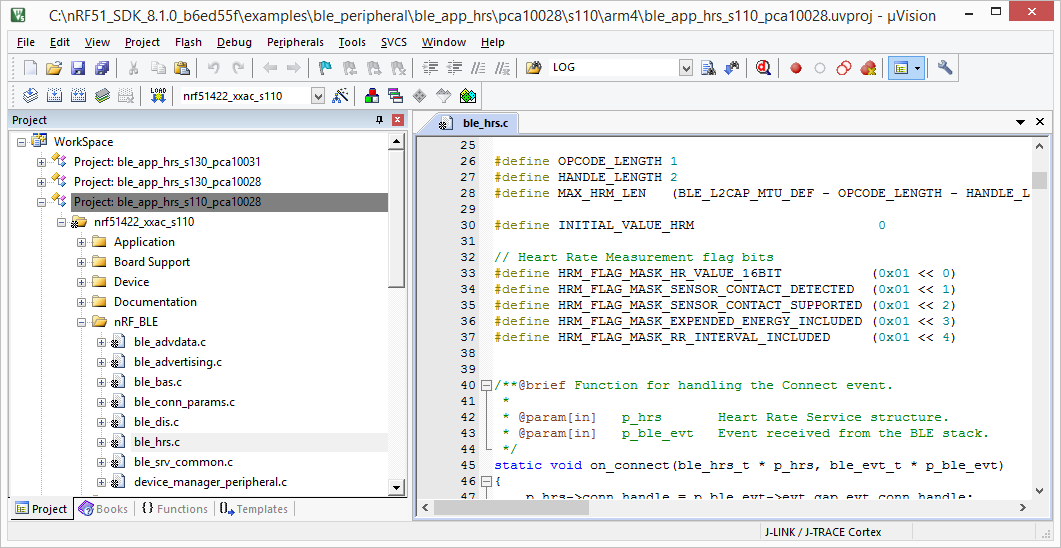1061x548 pixels.
Task: Expand the Project: ble_app_hrs_s130_pca10031 node
Action: pyautogui.click(x=41, y=162)
